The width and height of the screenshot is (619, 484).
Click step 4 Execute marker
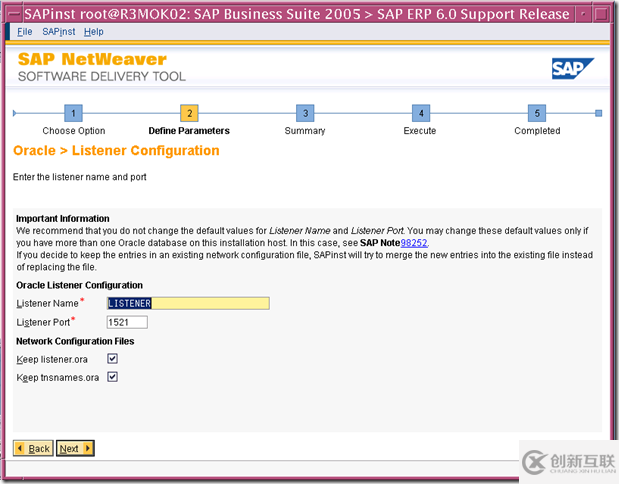coord(421,113)
